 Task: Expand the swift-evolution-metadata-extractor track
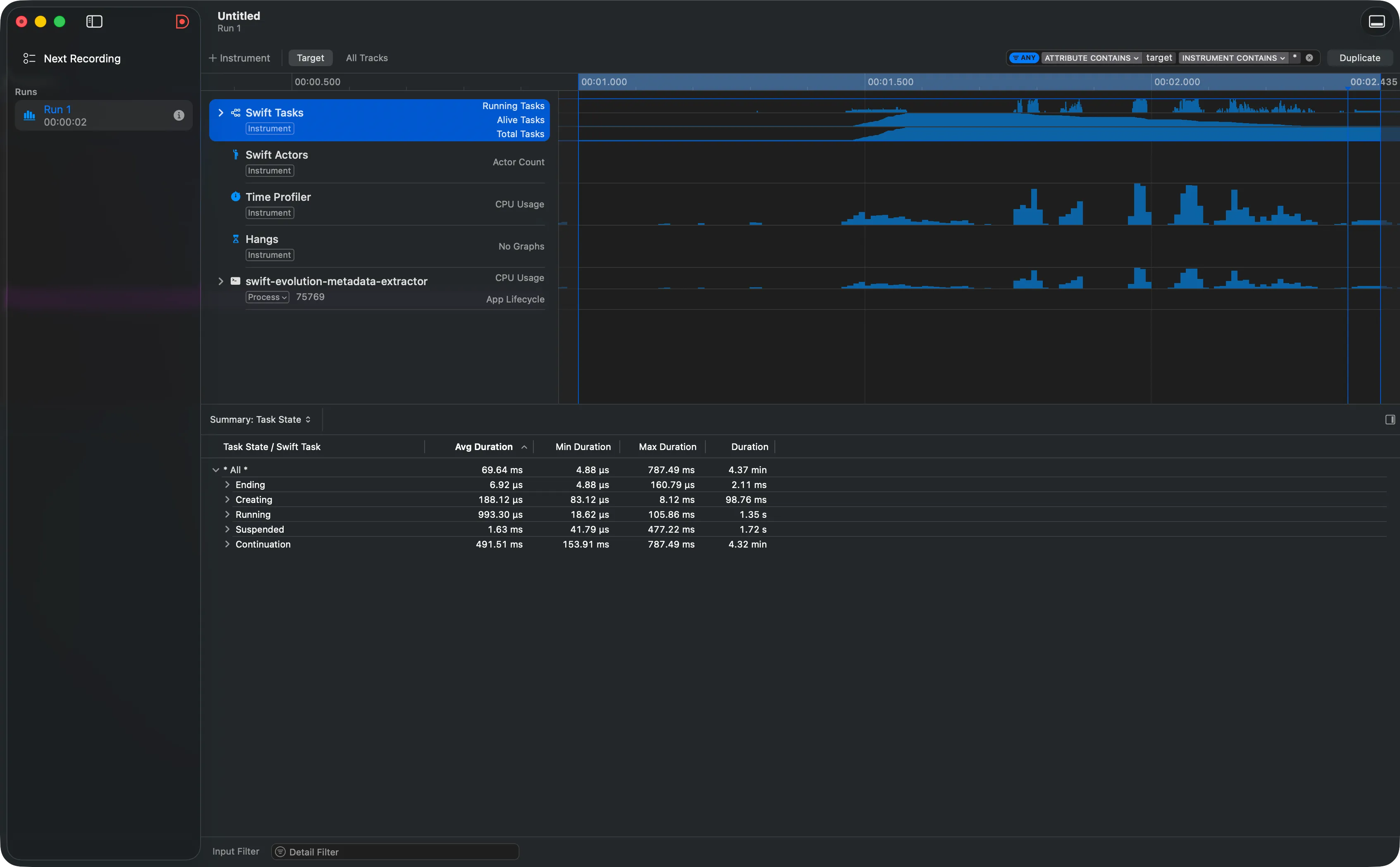click(221, 281)
